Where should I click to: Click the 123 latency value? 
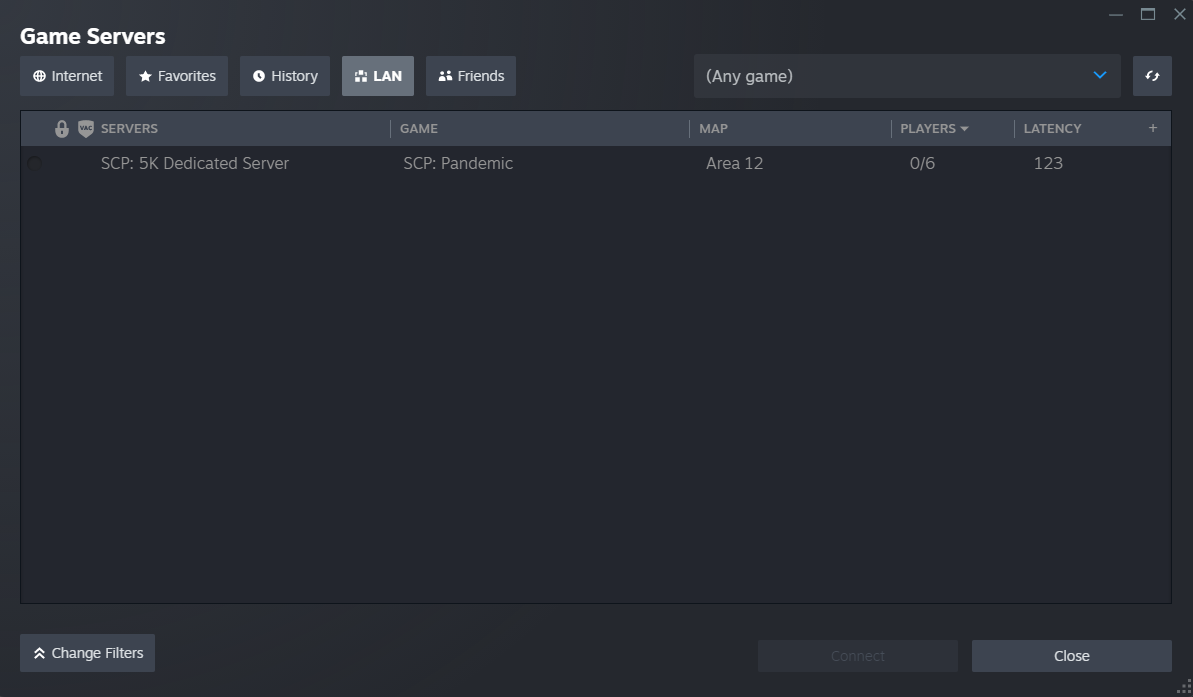(x=1048, y=164)
